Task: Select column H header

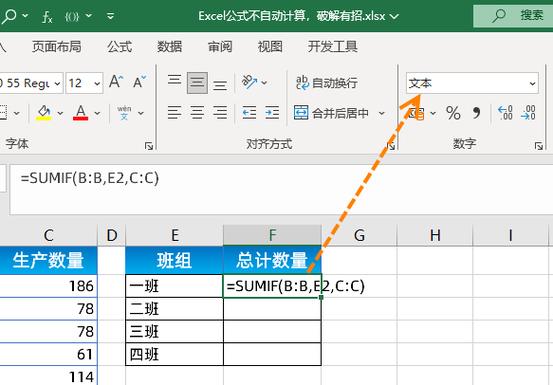Action: pyautogui.click(x=435, y=235)
